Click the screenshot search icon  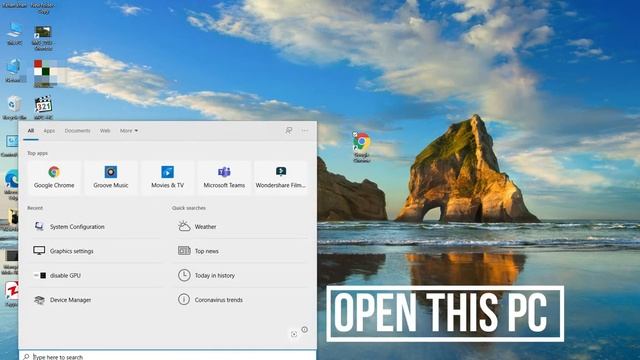pos(294,334)
